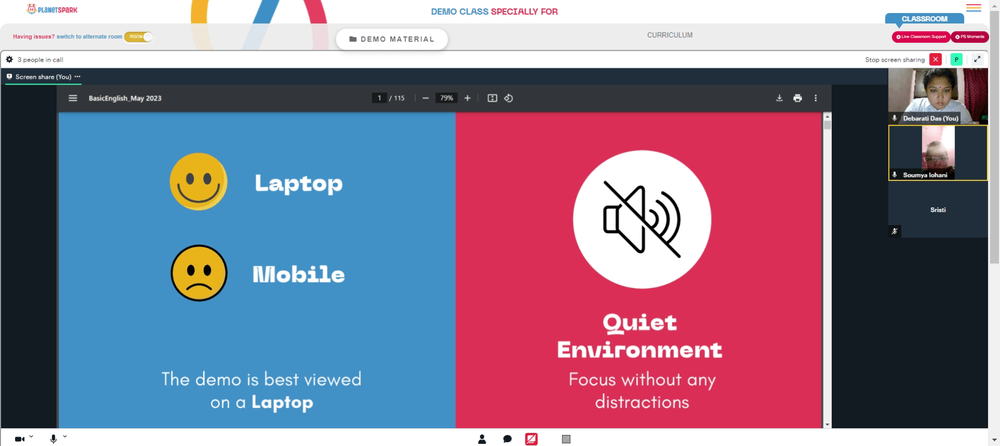The width and height of the screenshot is (1000, 446).
Task: Click the PS Moments button
Action: tap(969, 37)
